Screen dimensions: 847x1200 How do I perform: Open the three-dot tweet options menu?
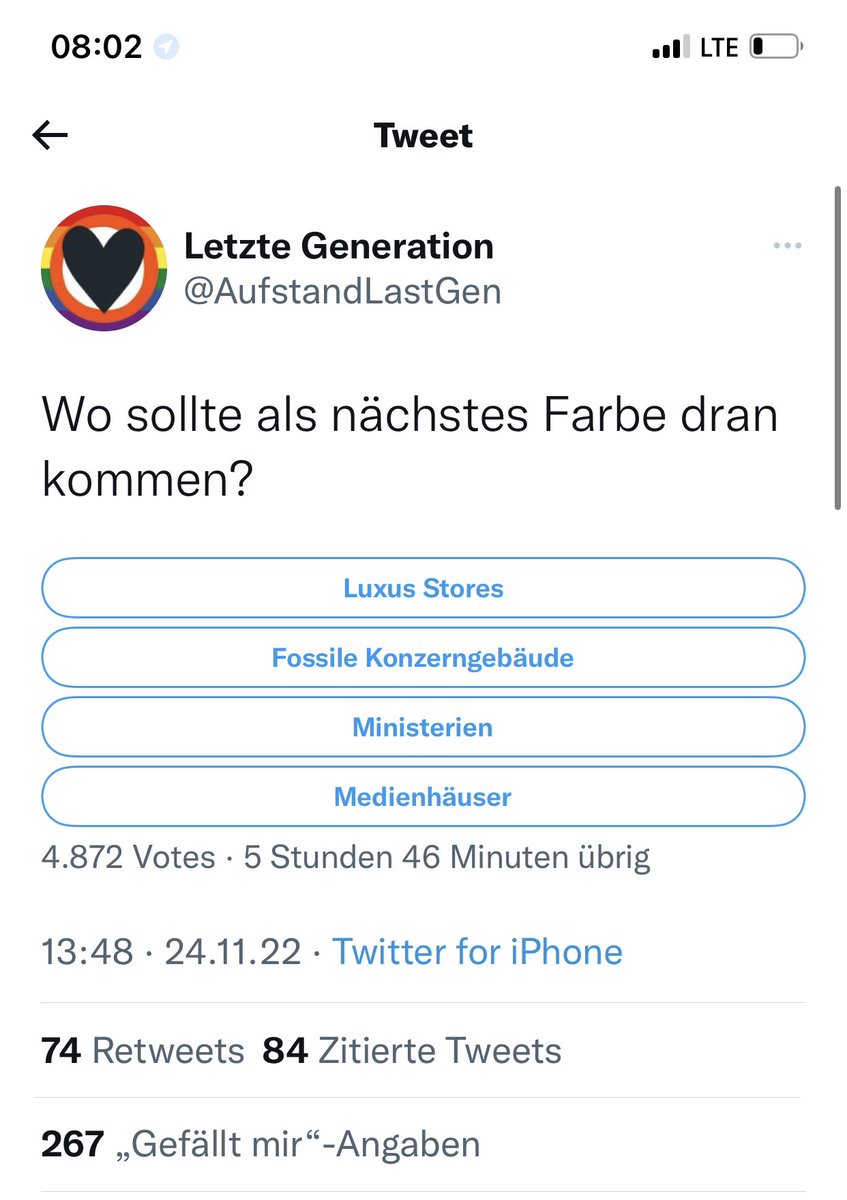[x=788, y=246]
